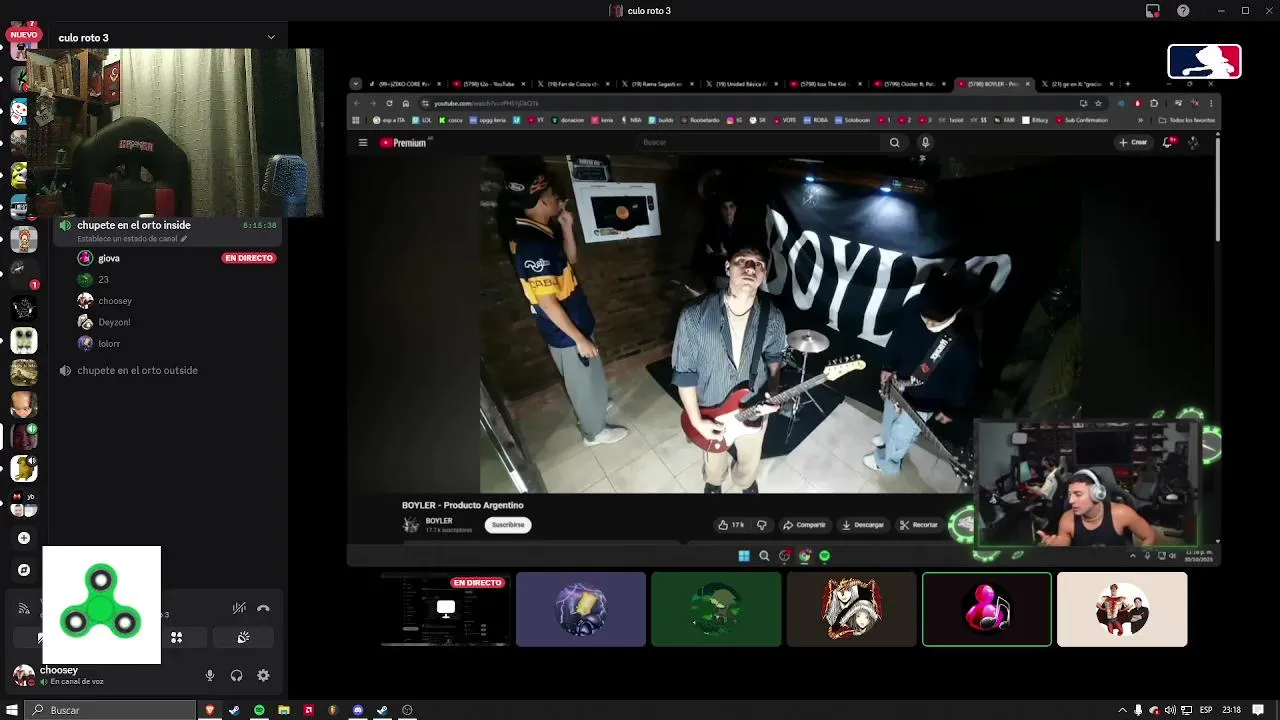Click YouTube dislike thumb icon in stream
Viewport: 1280px width, 720px height.
coord(762,524)
